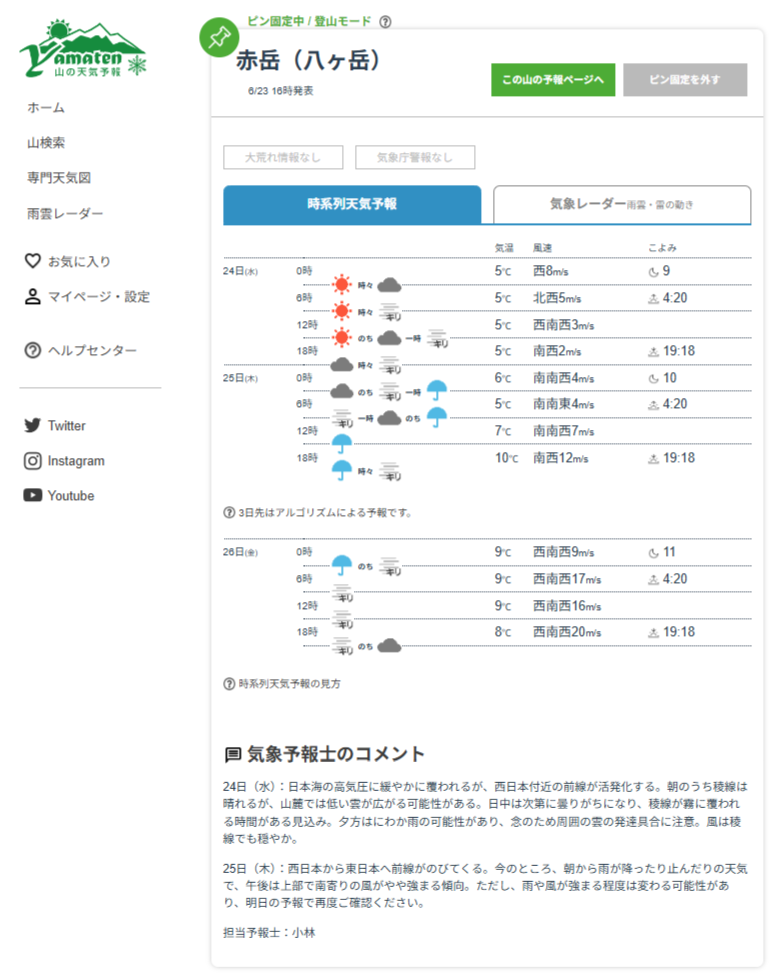Click 気温 column header
The image size is (778, 979).
pos(504,248)
